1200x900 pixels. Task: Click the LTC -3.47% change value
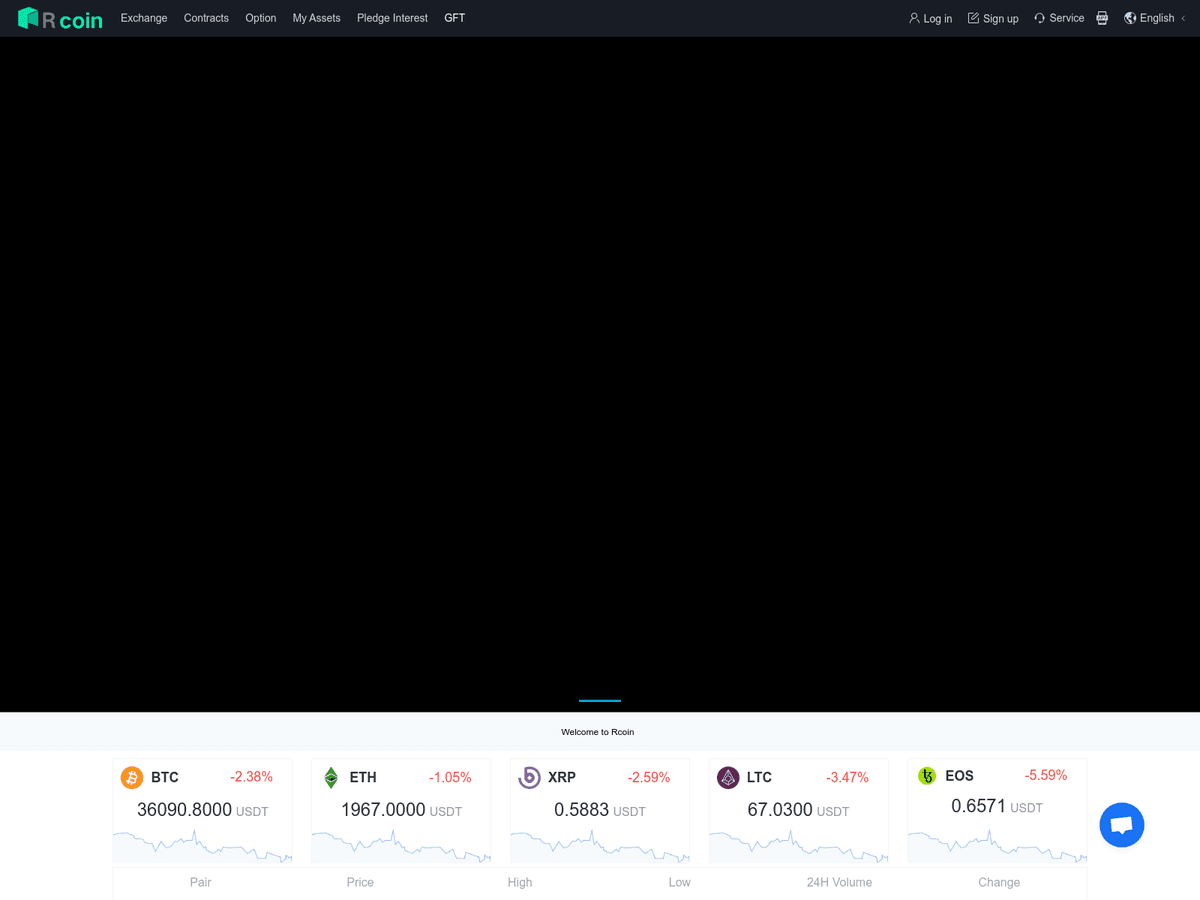click(847, 777)
